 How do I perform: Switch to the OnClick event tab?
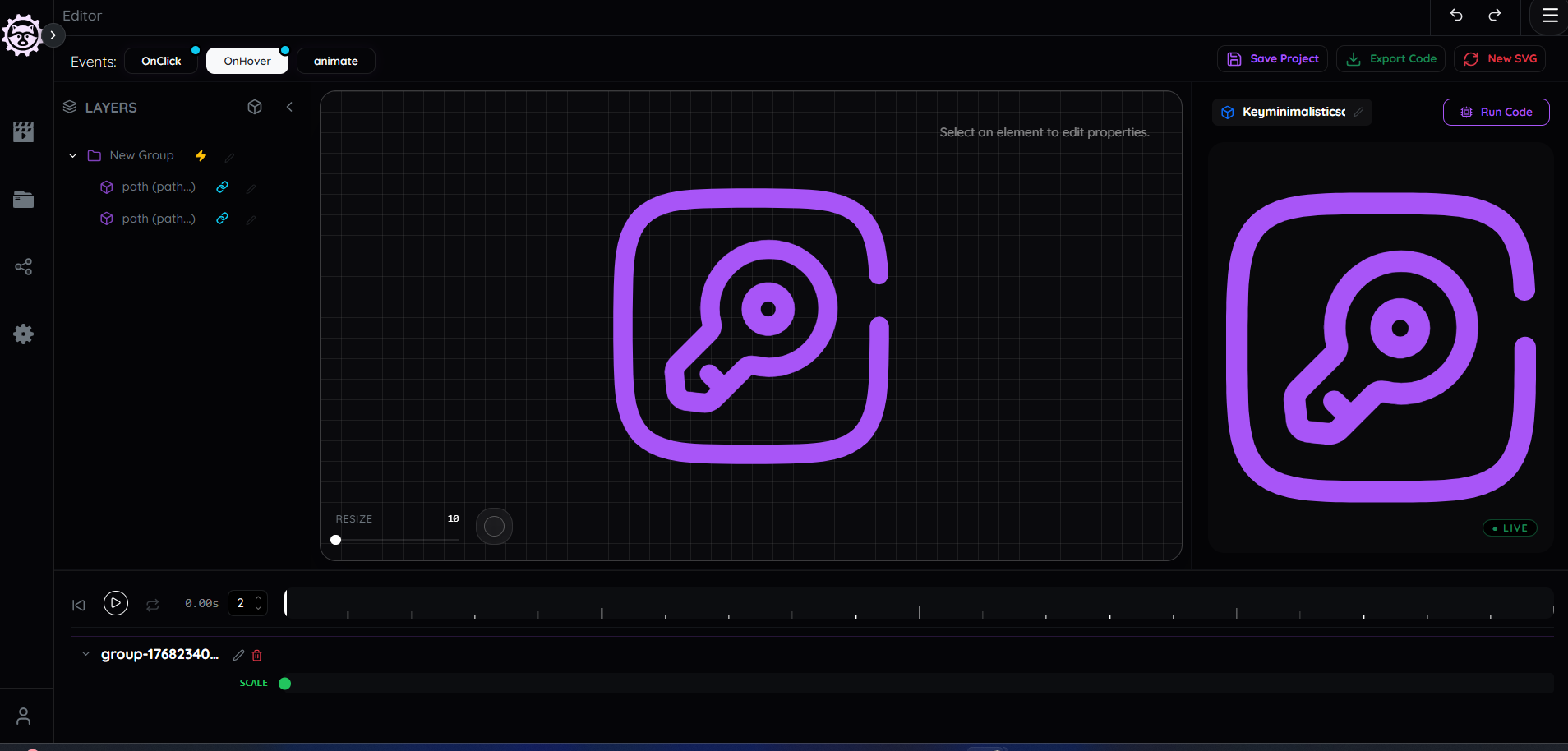pos(161,60)
